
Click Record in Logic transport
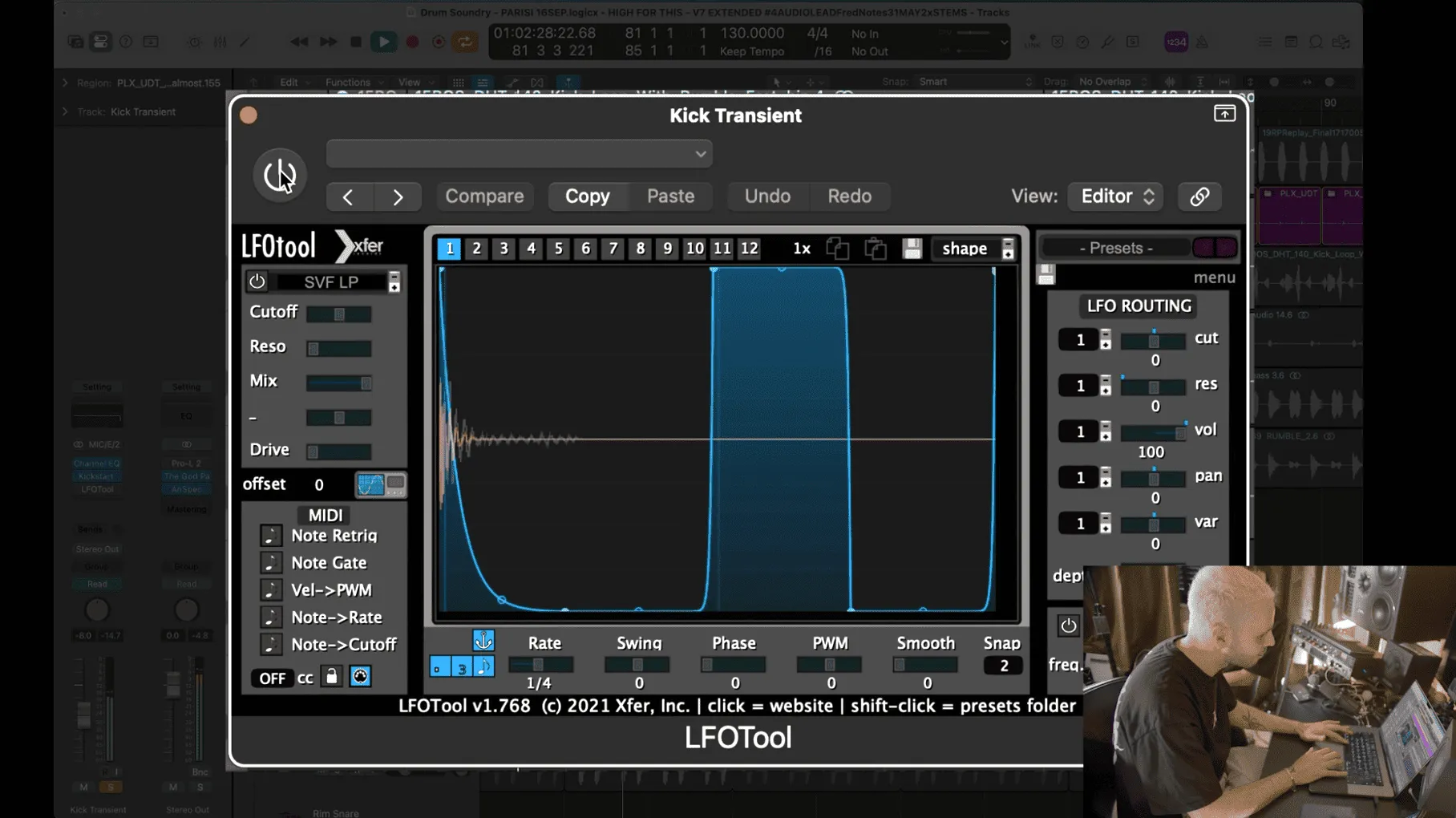click(412, 42)
